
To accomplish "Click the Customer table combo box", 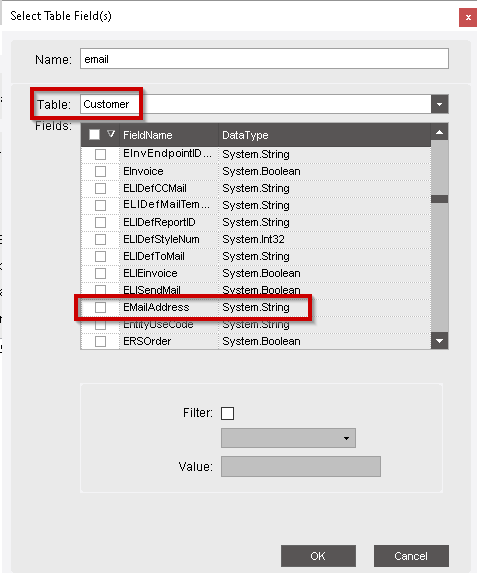I will click(x=256, y=105).
